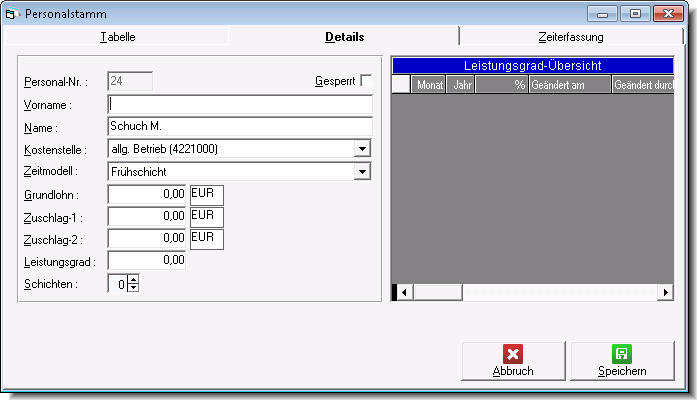Viewport: 697px width, 400px height.
Task: Click the Zuschlag-2 amount field
Action: click(147, 238)
